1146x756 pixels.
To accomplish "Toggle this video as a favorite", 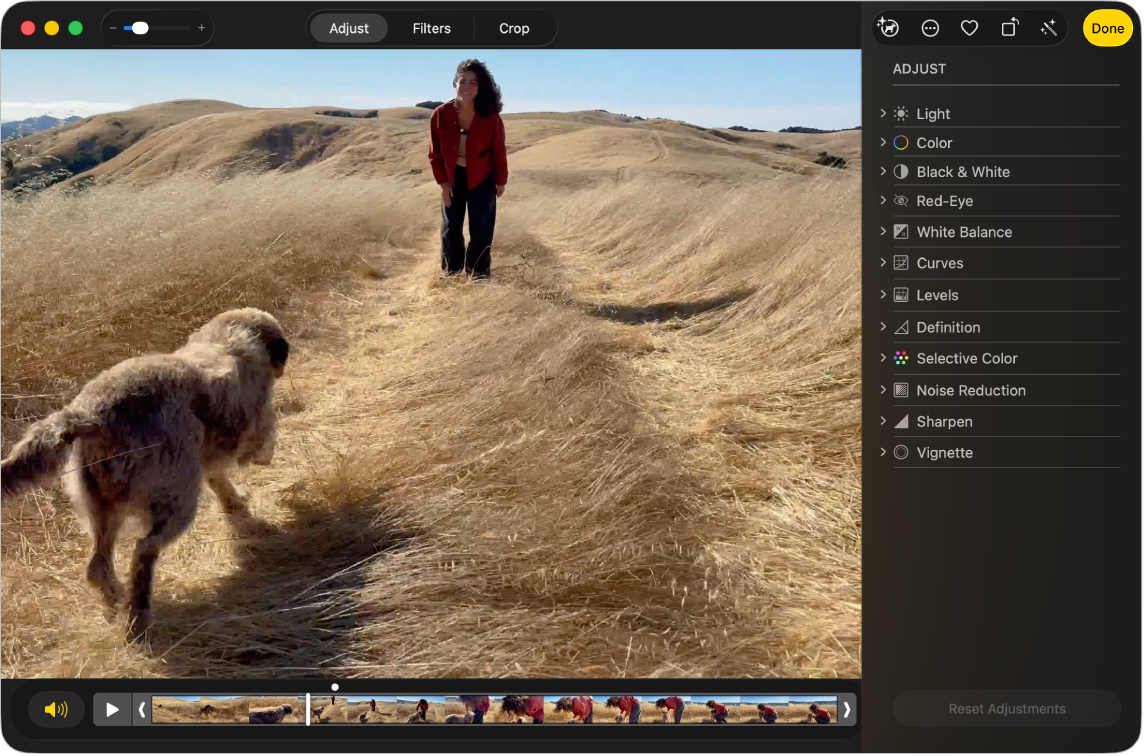I will [x=968, y=27].
